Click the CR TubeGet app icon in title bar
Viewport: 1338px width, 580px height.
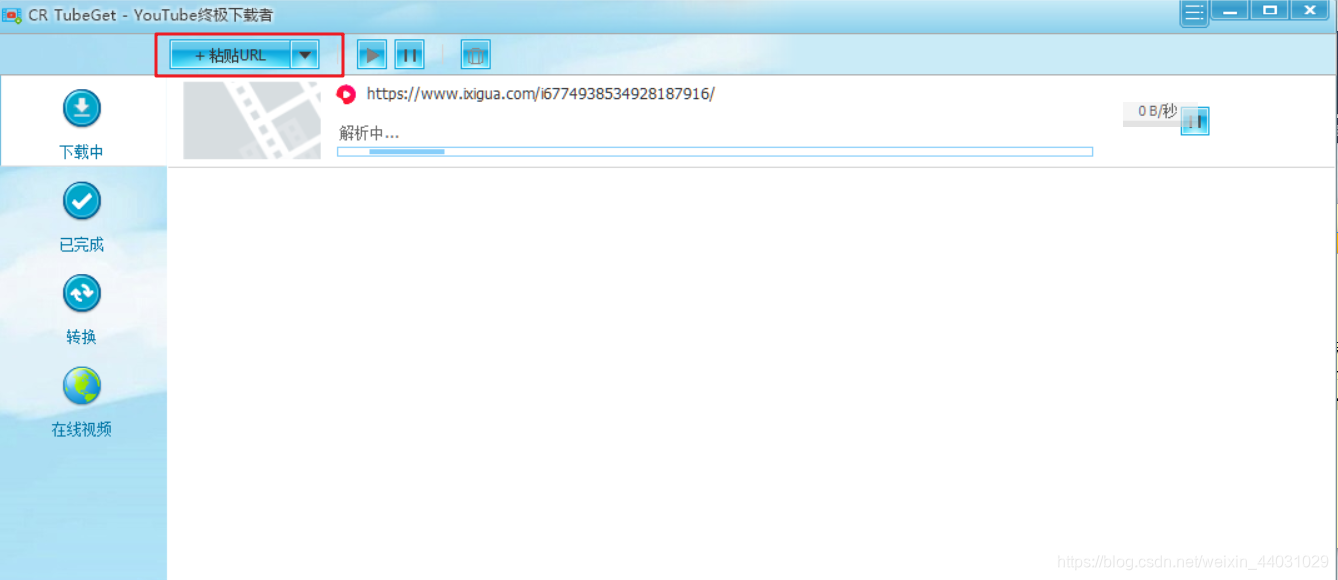click(x=12, y=15)
